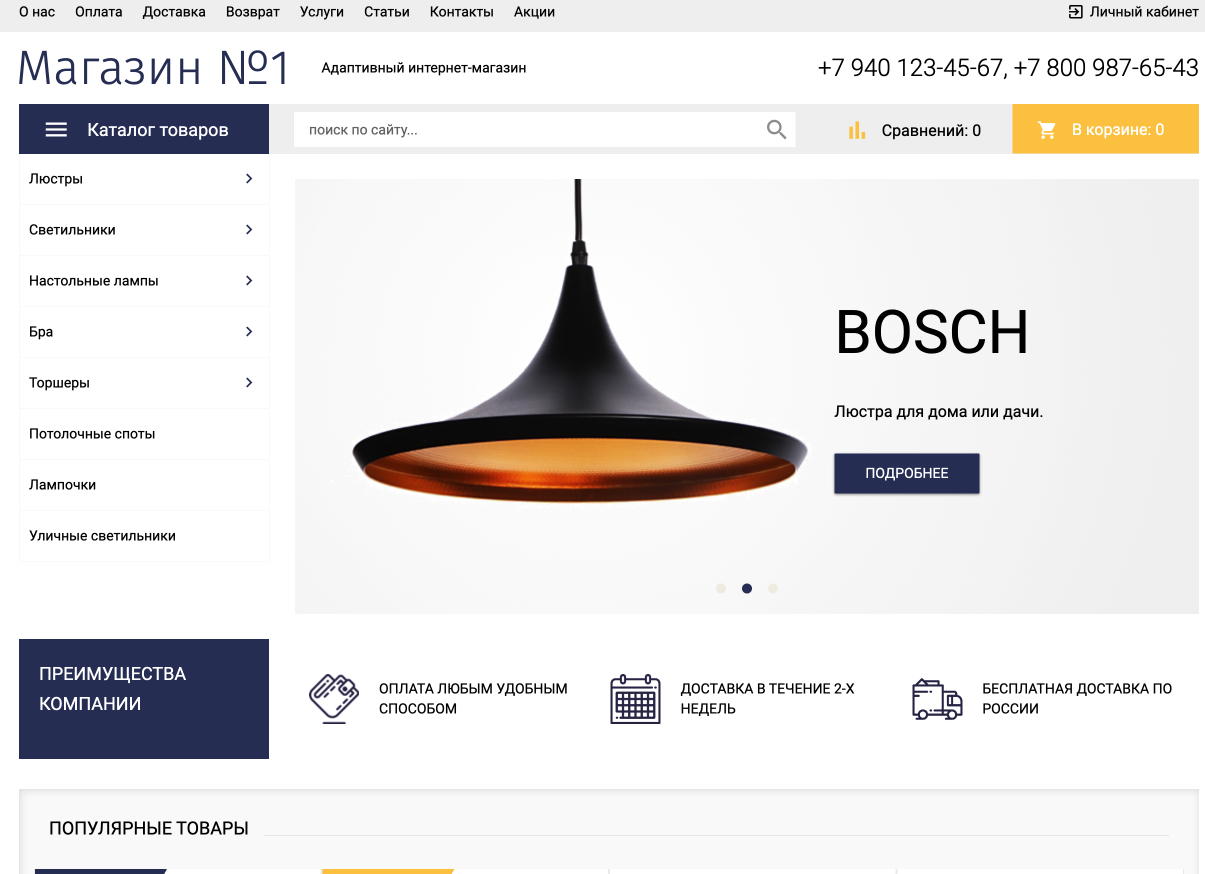
Task: Expand the Настольные лампы category arrow
Action: 249,281
